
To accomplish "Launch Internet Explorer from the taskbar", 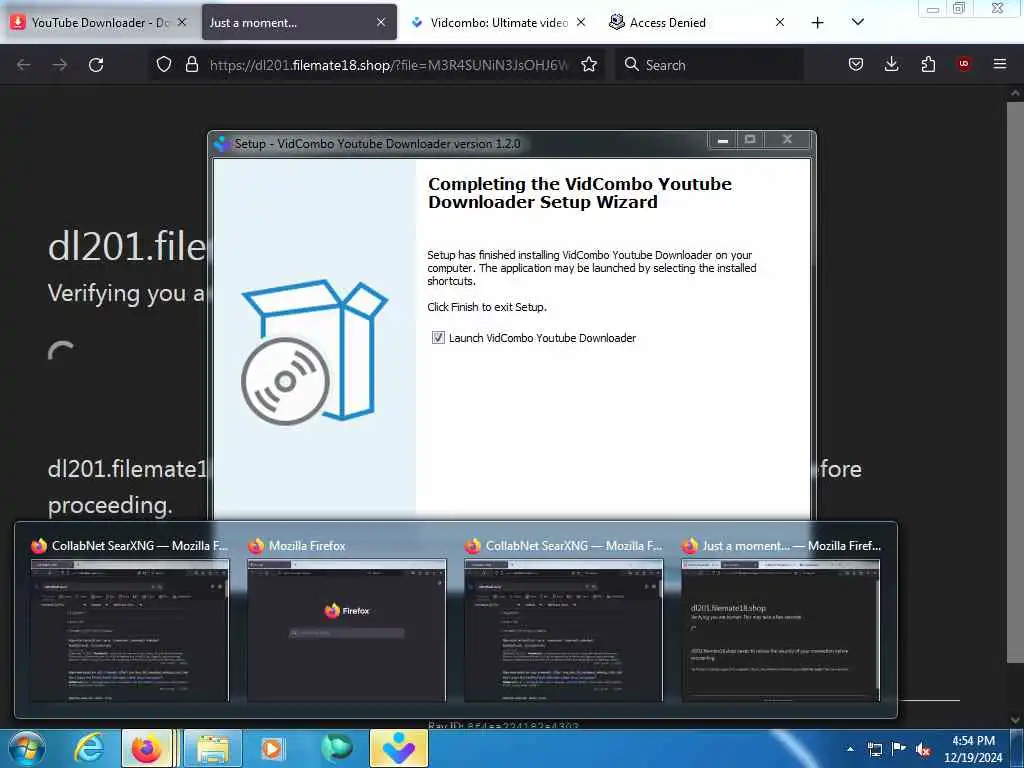I will coord(88,748).
